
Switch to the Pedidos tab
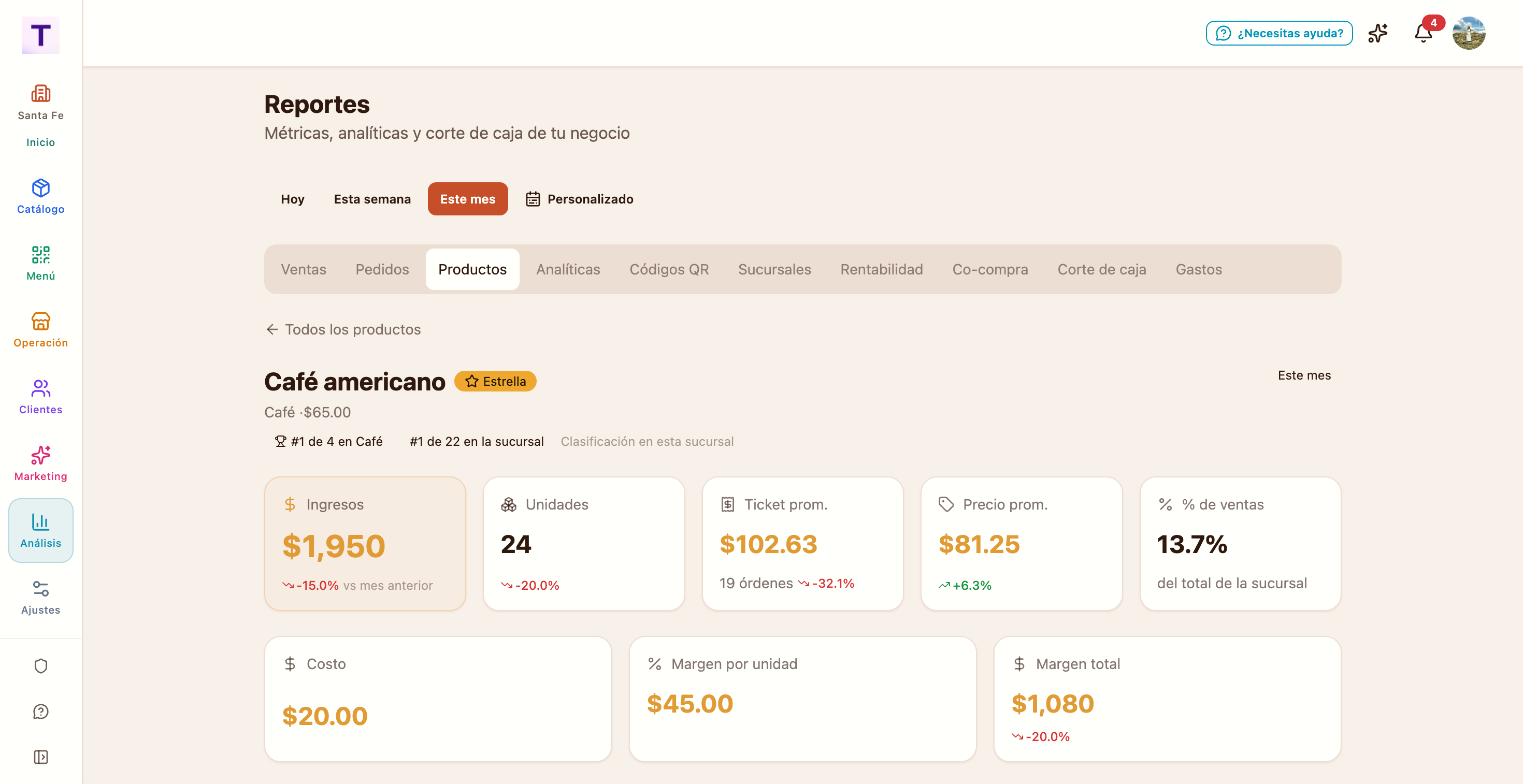tap(382, 269)
